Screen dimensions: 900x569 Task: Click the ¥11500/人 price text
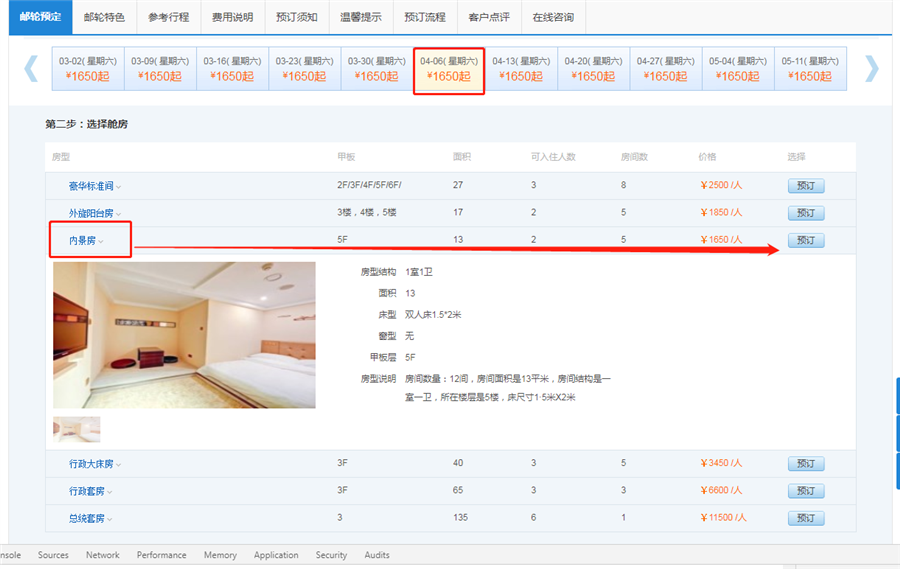click(x=723, y=517)
